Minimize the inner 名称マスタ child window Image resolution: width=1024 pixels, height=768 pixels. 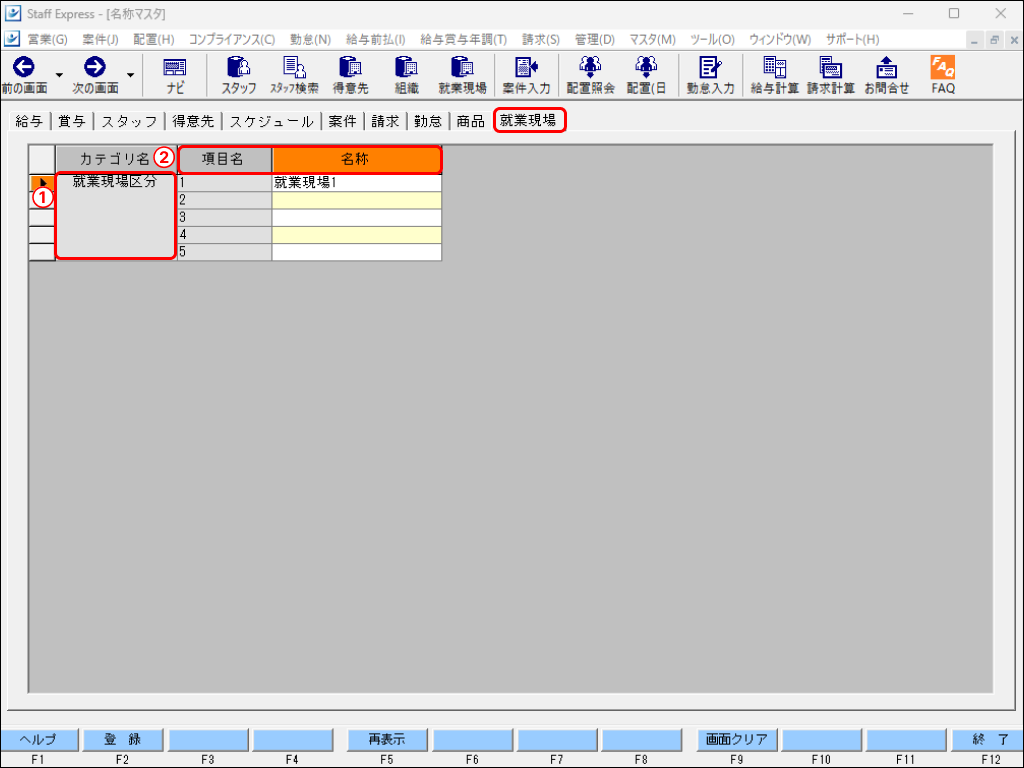(974, 40)
